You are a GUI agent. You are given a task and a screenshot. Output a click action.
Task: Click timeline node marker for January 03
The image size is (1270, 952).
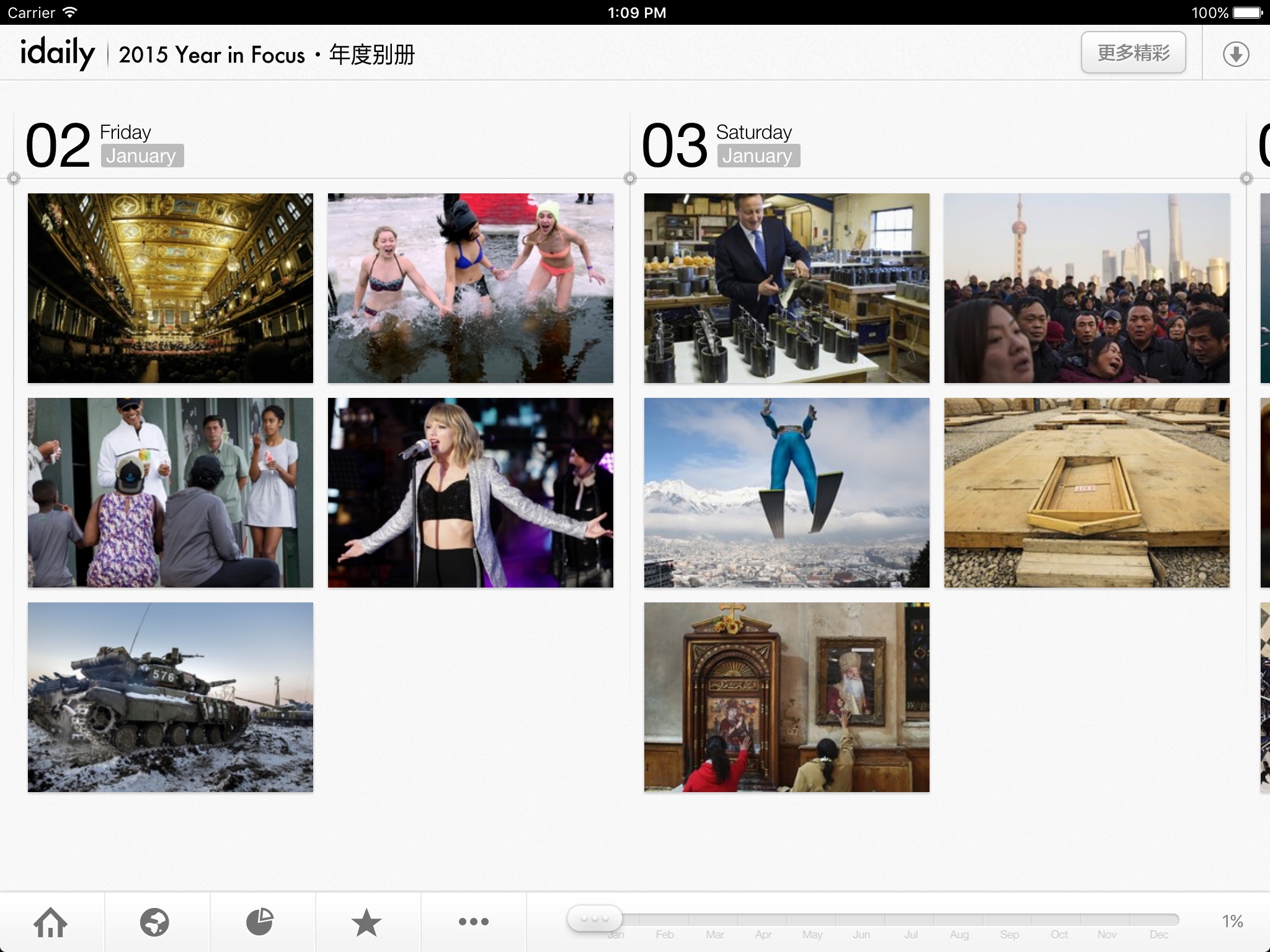tap(630, 178)
